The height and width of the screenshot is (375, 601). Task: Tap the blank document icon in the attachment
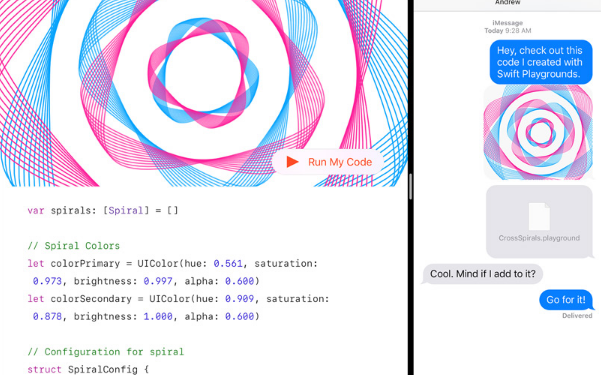539,216
